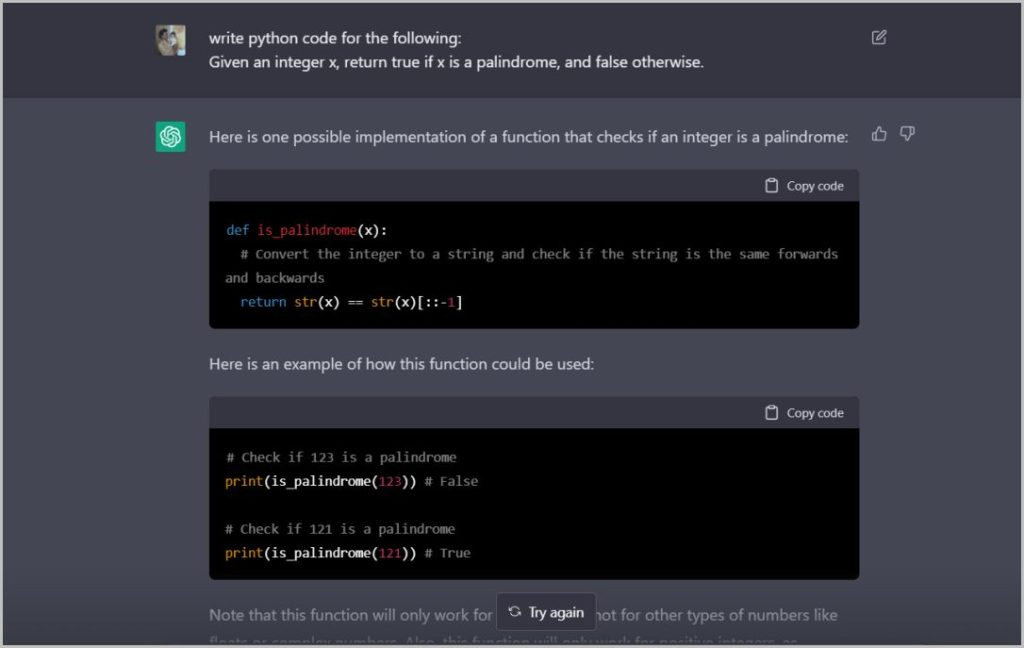Viewport: 1024px width, 648px height.
Task: Click the prompt text "write python code for the following:"
Action: (336, 39)
